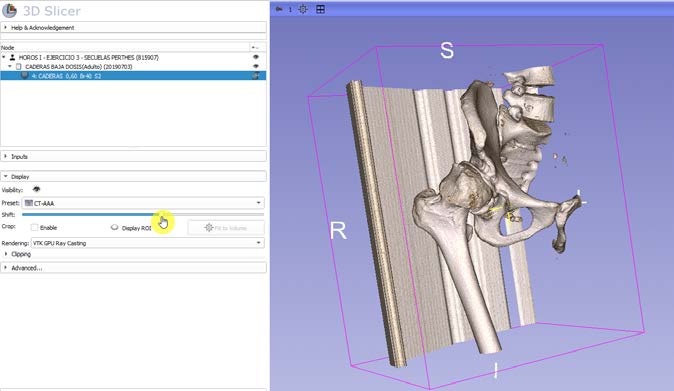The height and width of the screenshot is (391, 674).
Task: Center the 3D view with crosshair icon
Action: click(303, 9)
